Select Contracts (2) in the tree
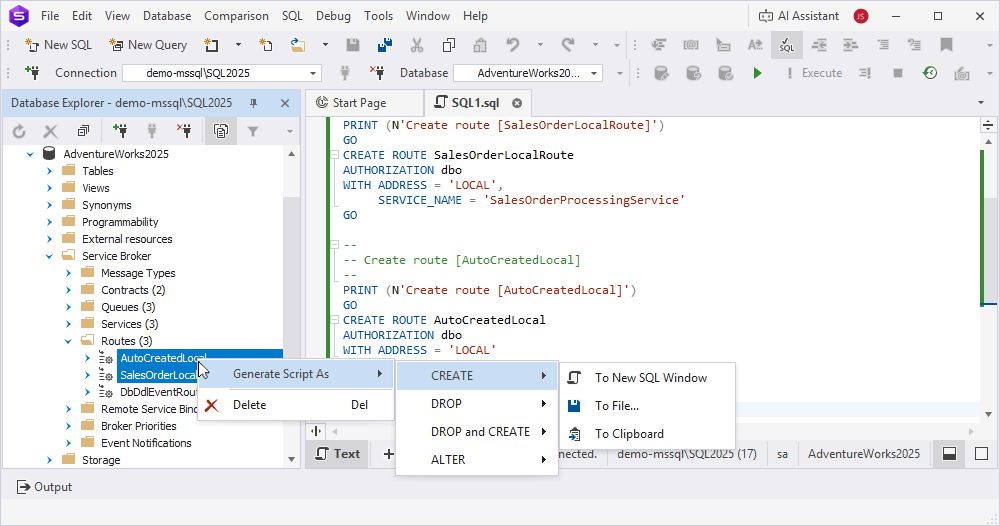Viewport: 1000px width, 526px height. 133,290
